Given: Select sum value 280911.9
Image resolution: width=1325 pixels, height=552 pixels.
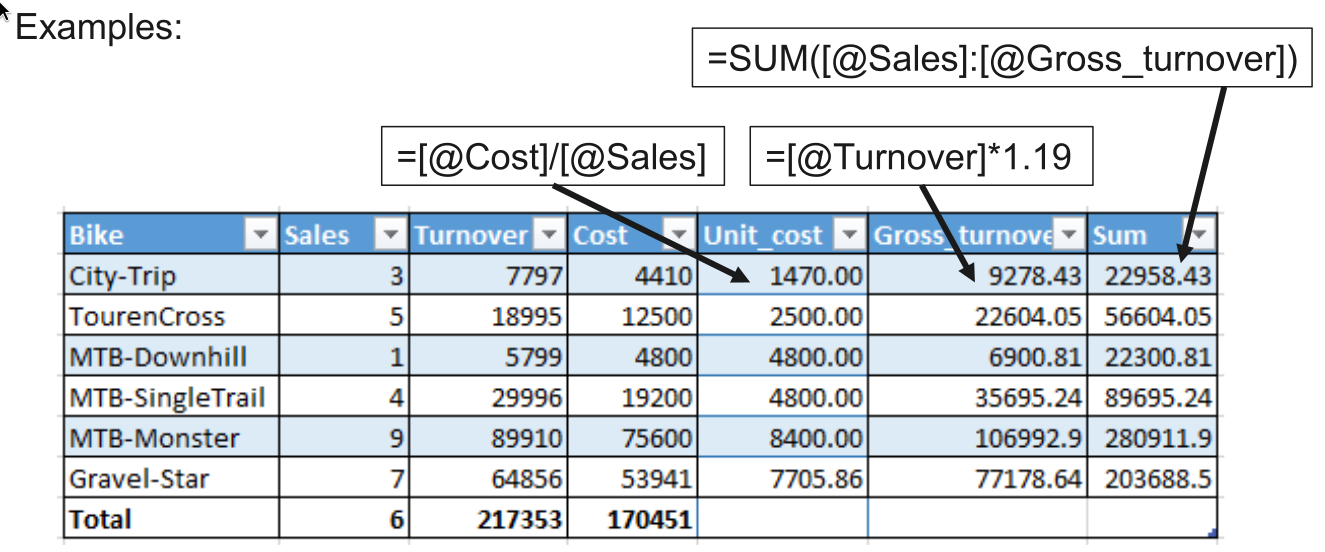Looking at the screenshot, I should [1151, 438].
